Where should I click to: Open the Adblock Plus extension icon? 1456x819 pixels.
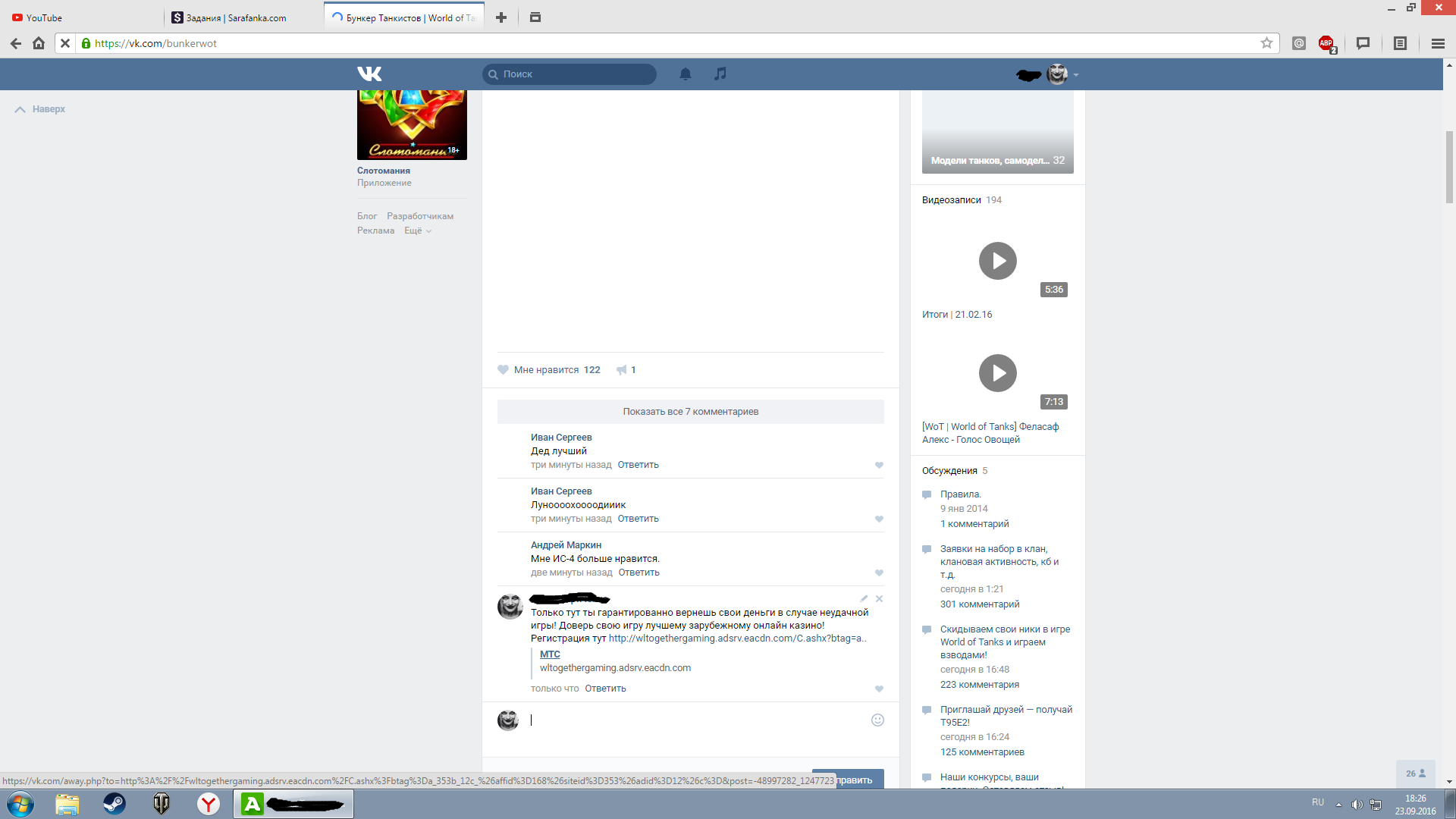[1326, 43]
